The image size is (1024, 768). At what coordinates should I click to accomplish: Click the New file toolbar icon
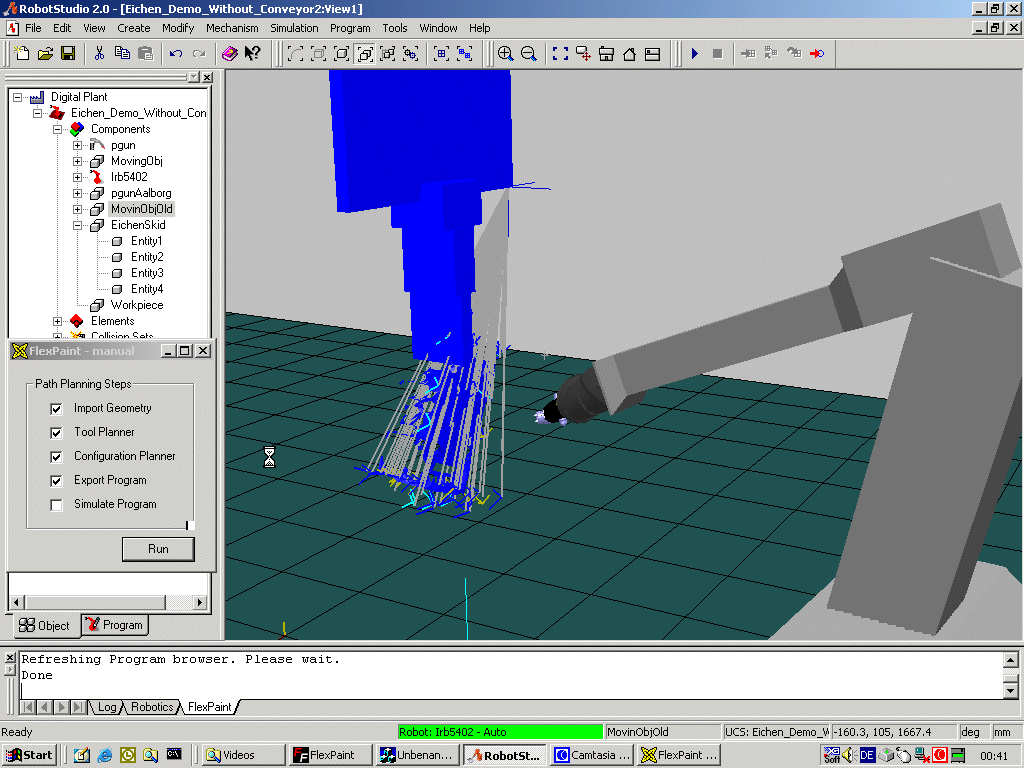pyautogui.click(x=22, y=54)
